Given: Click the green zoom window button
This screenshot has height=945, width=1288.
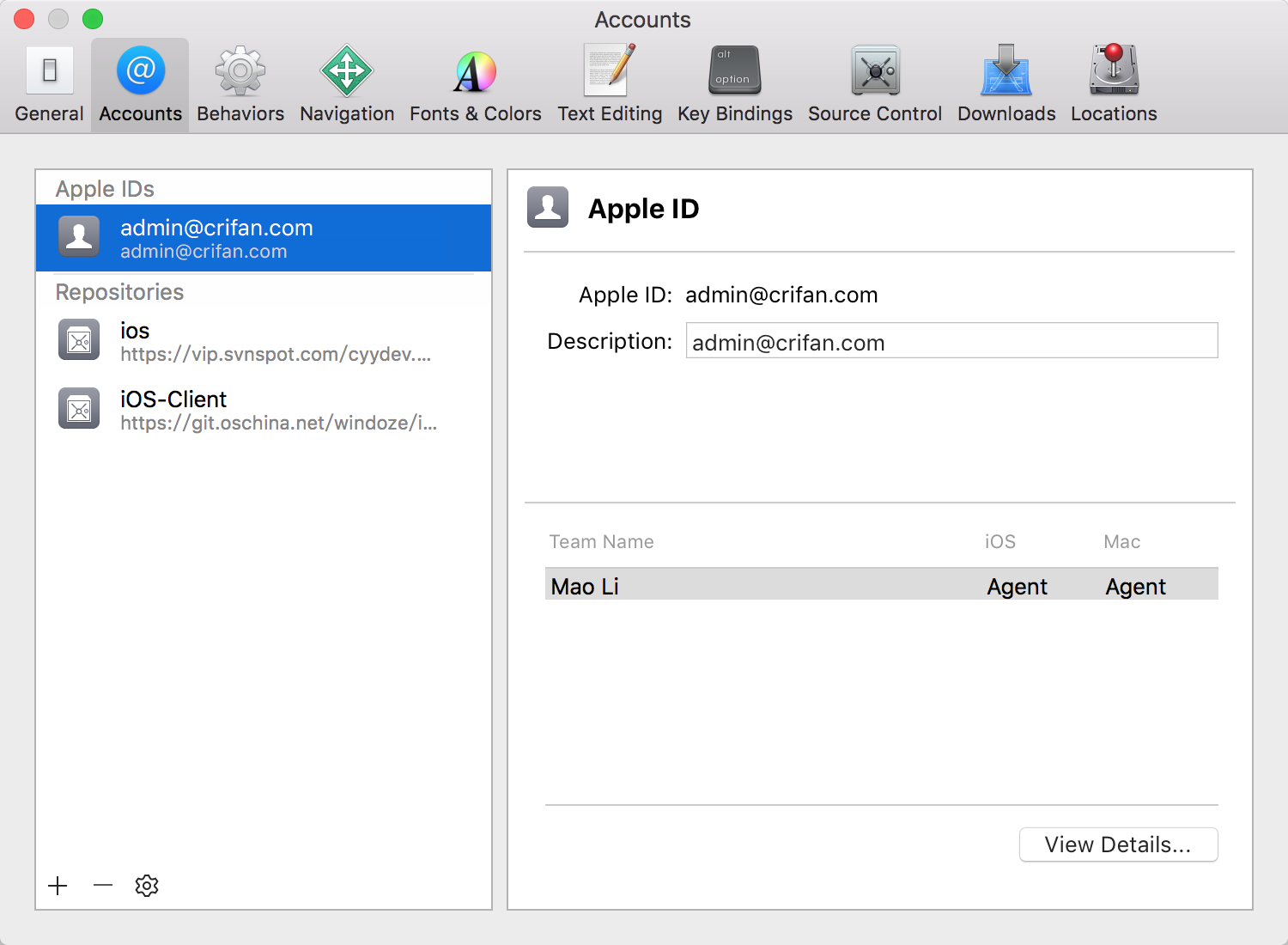Looking at the screenshot, I should [x=93, y=19].
